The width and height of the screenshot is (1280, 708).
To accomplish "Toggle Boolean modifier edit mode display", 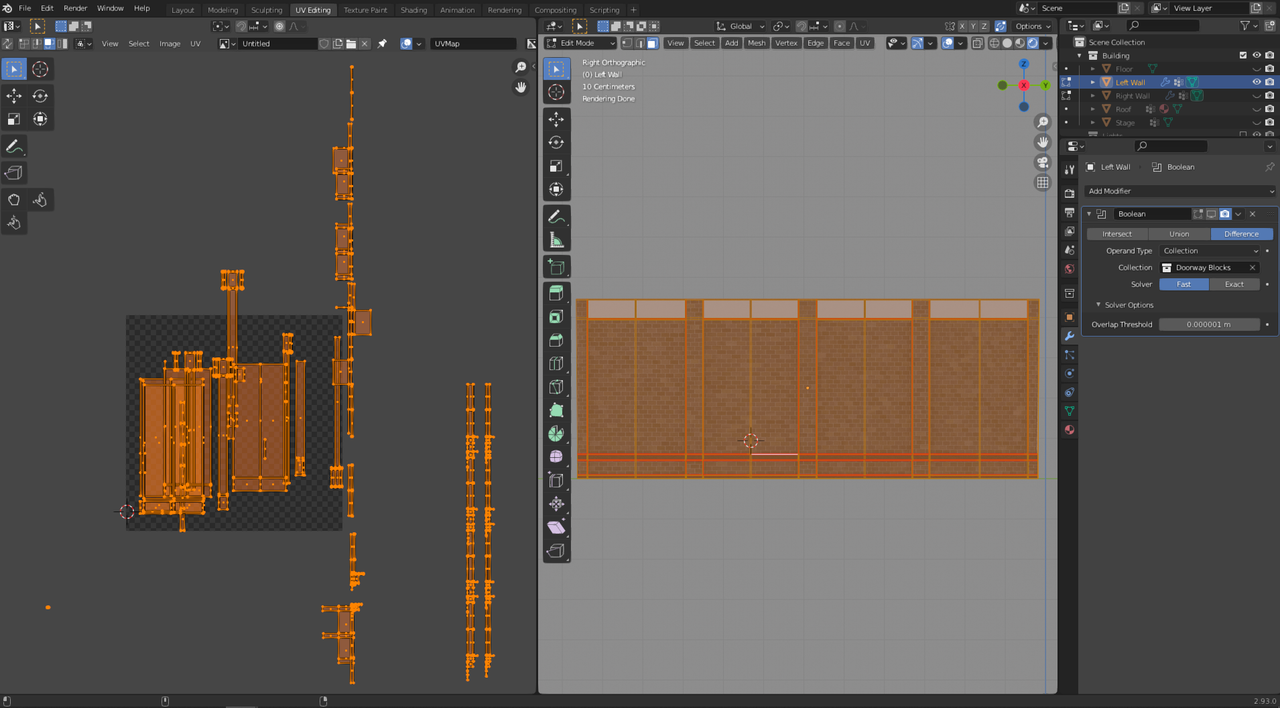I will point(1198,214).
